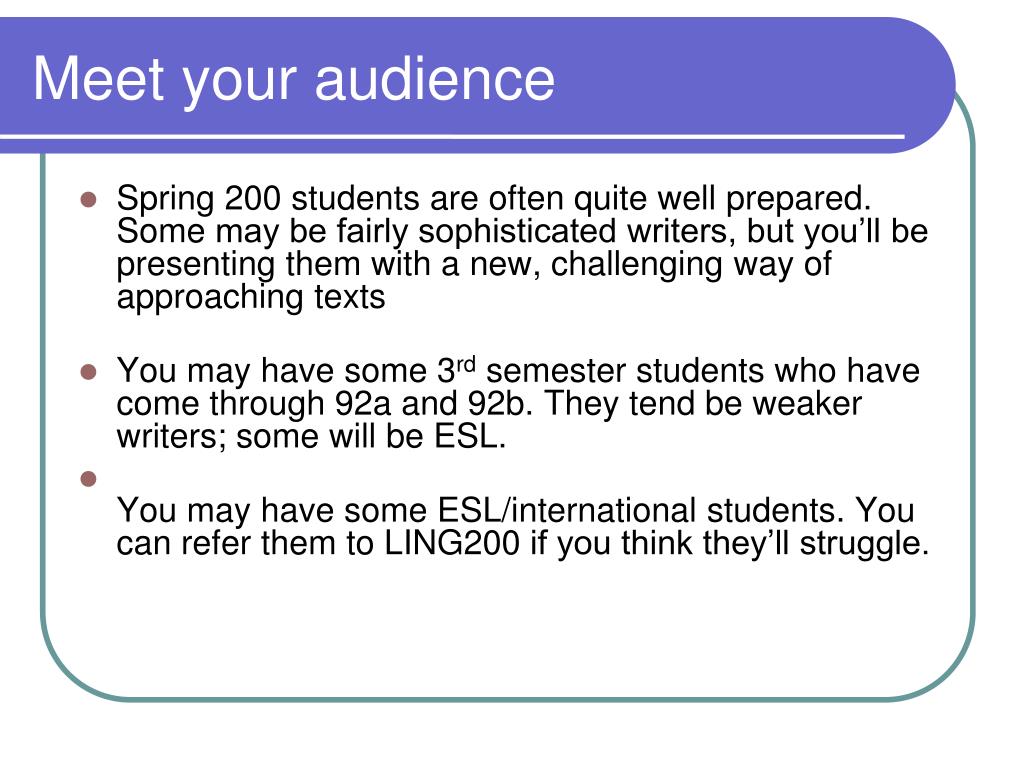Select the bullet dot before 'Spring 200 students'
The image size is (1024, 768).
88,199
